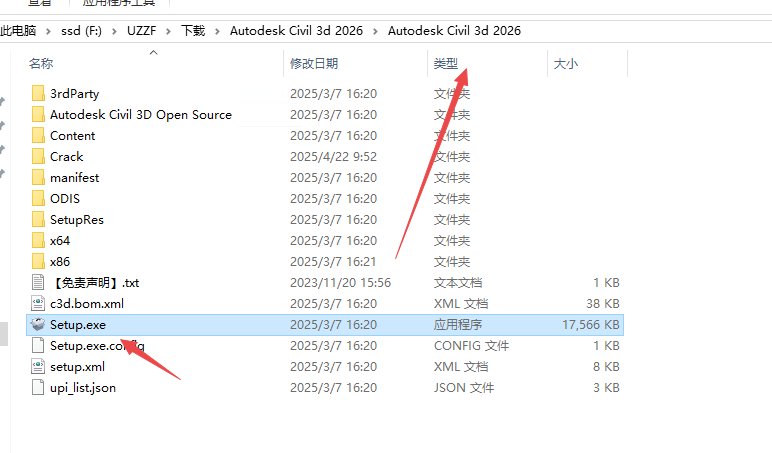
Task: Select the 3rdParty folder icon
Action: [x=38, y=94]
